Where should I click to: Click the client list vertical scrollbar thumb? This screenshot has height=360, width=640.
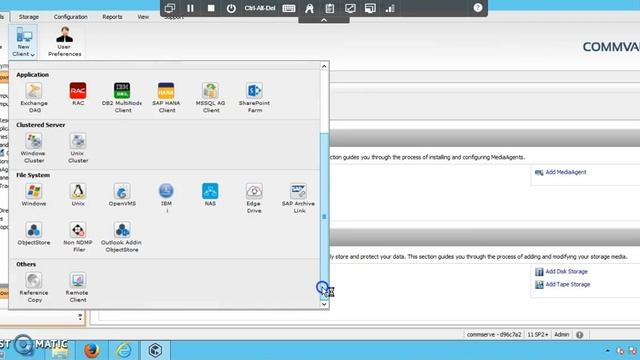click(324, 216)
